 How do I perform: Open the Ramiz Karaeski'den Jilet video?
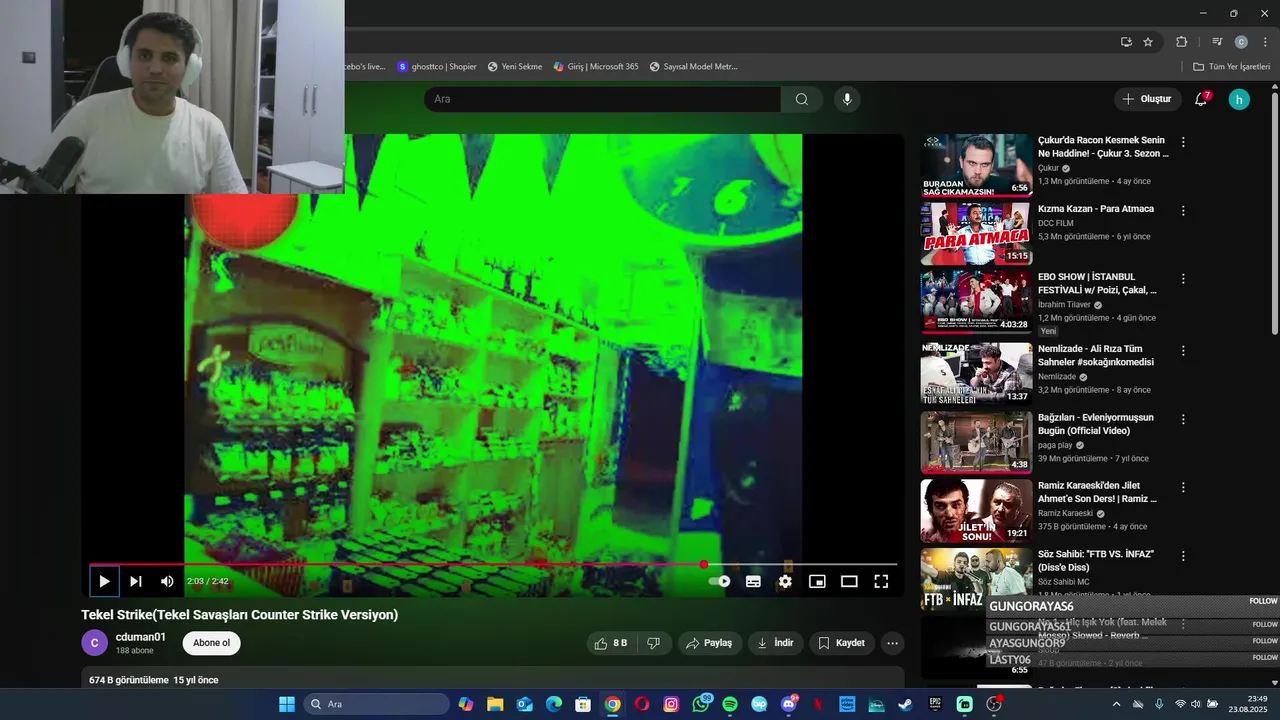tap(1097, 492)
